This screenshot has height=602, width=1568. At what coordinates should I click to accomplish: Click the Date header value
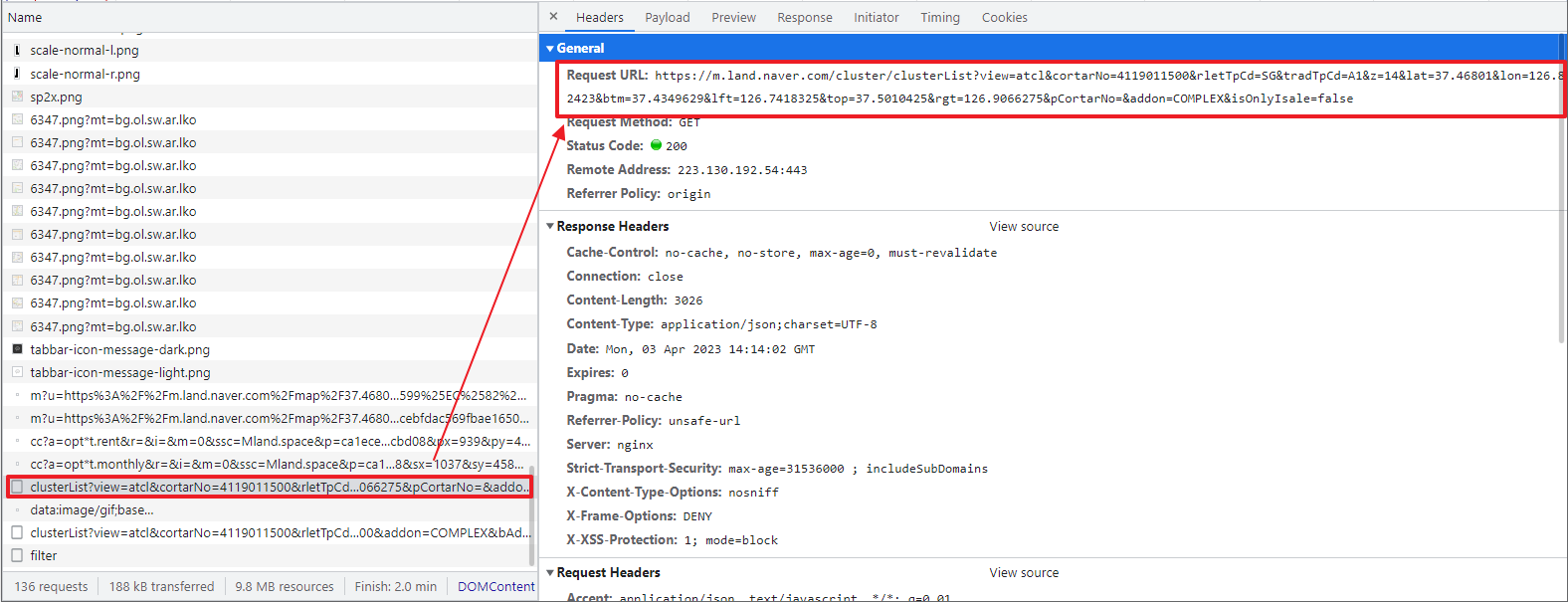710,349
